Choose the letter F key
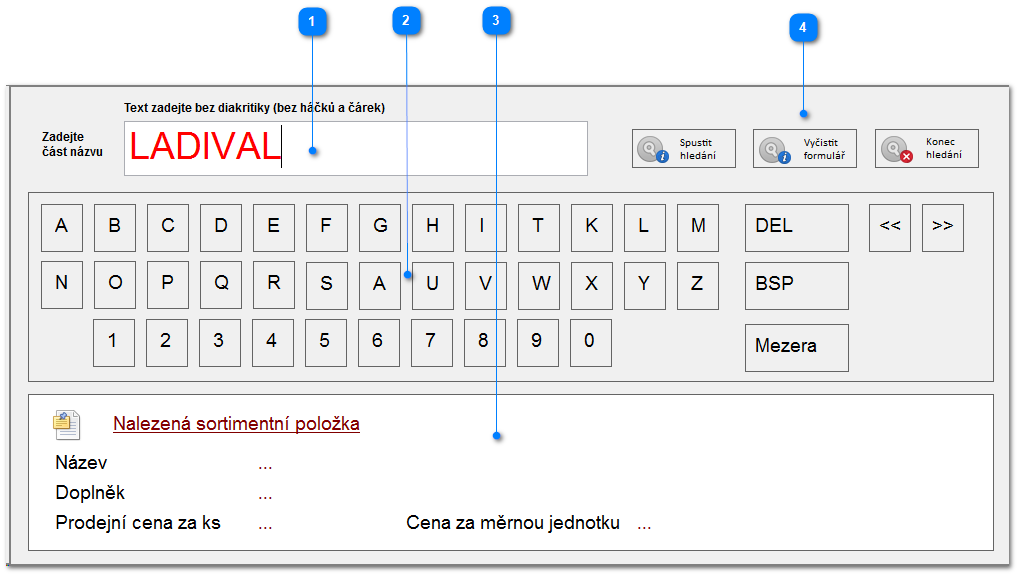The width and height of the screenshot is (1019, 576). pyautogui.click(x=327, y=228)
